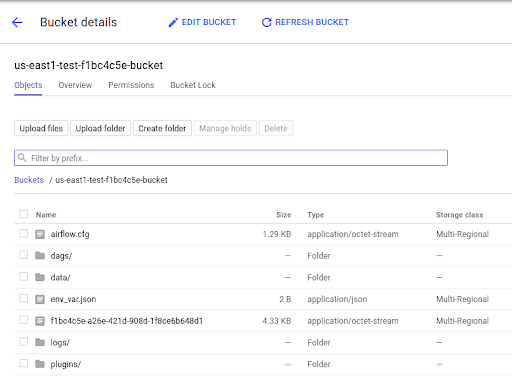Click the Size column header
Image resolution: width=512 pixels, height=376 pixels.
pos(284,215)
